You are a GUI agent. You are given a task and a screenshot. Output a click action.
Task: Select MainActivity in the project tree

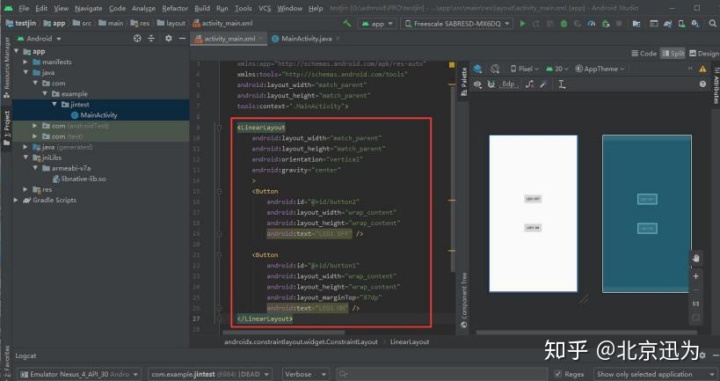point(94,115)
